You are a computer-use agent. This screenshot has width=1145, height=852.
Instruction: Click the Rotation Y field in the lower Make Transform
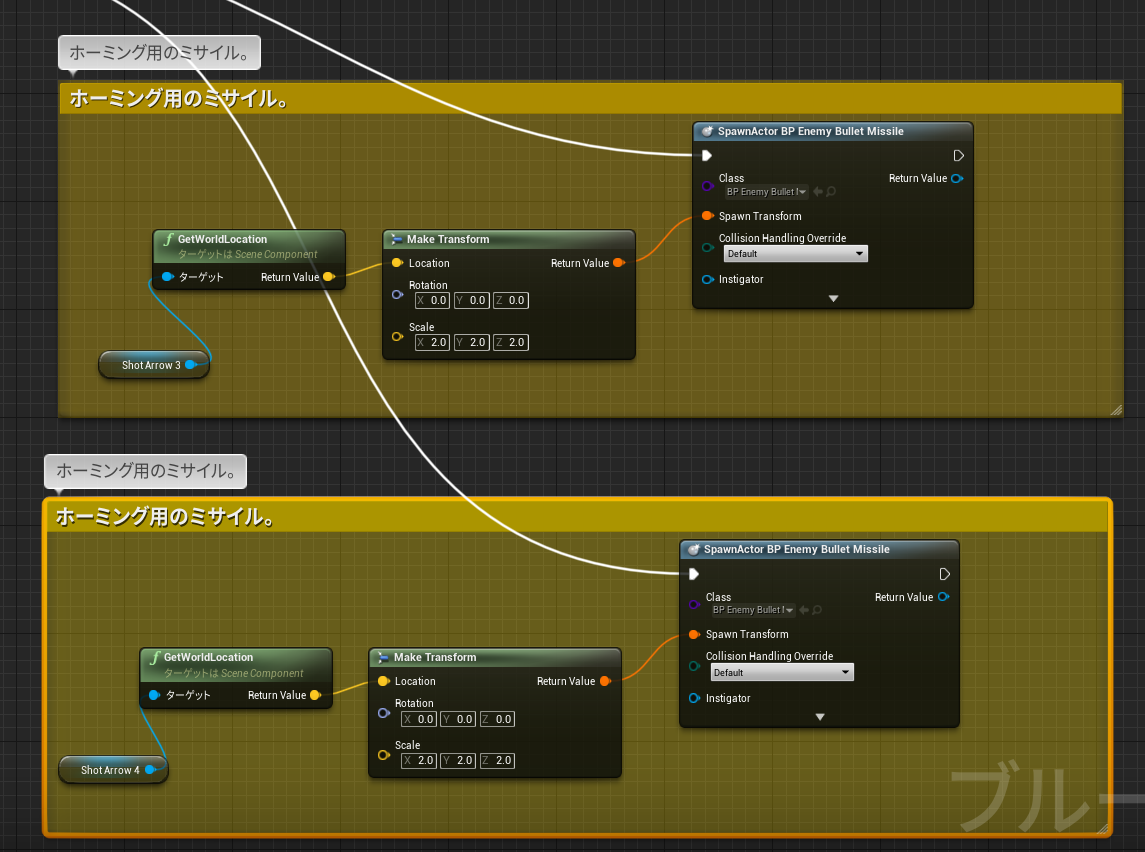(458, 719)
